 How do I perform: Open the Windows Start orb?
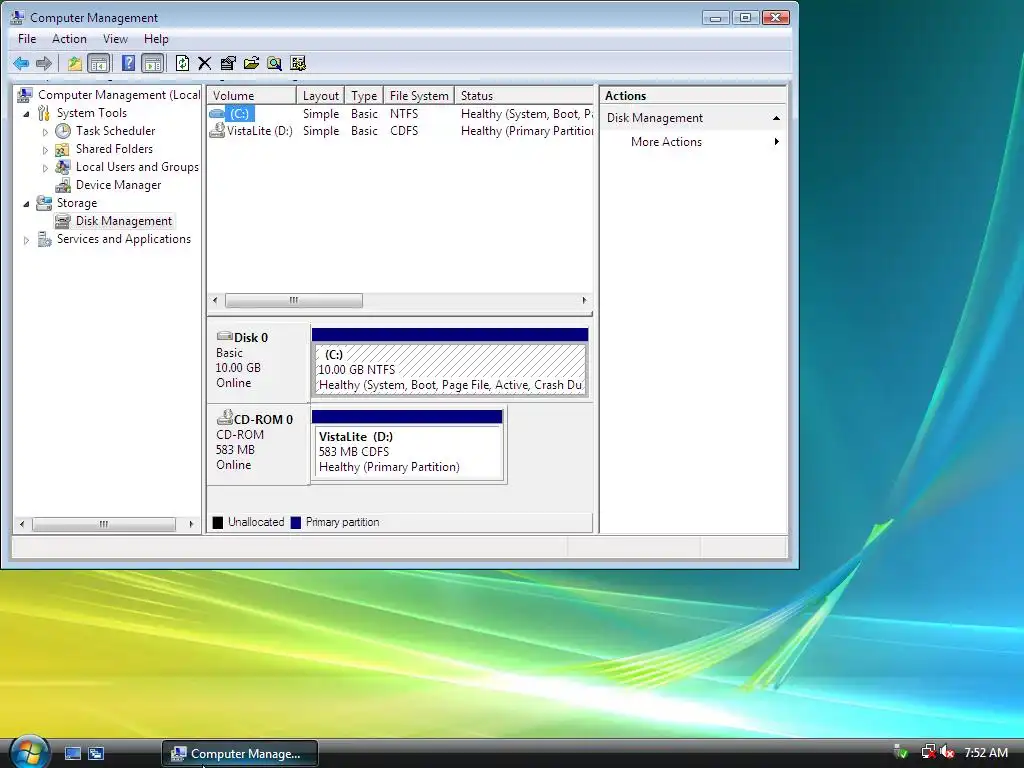(29, 752)
